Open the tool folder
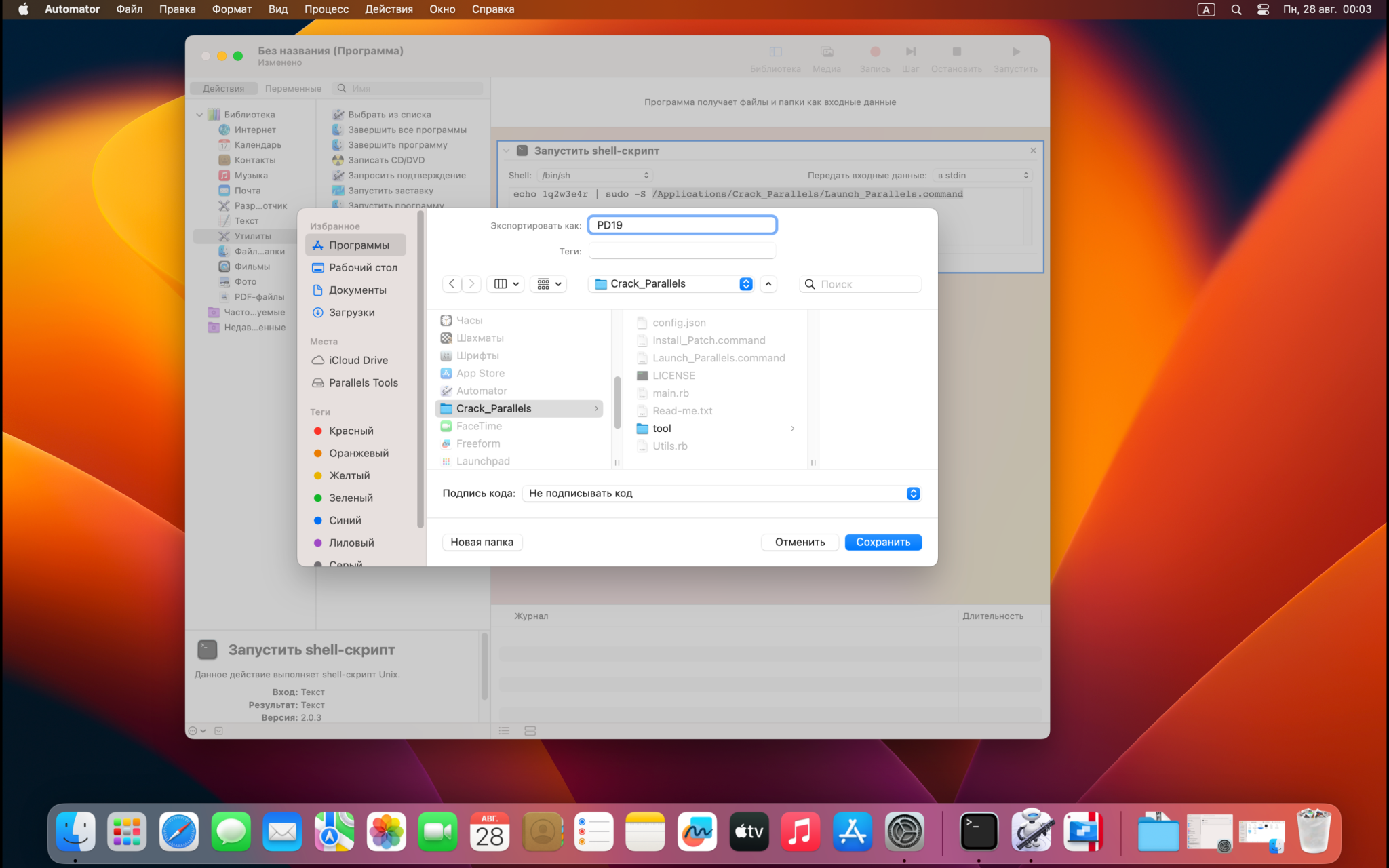Image resolution: width=1389 pixels, height=868 pixels. [661, 428]
